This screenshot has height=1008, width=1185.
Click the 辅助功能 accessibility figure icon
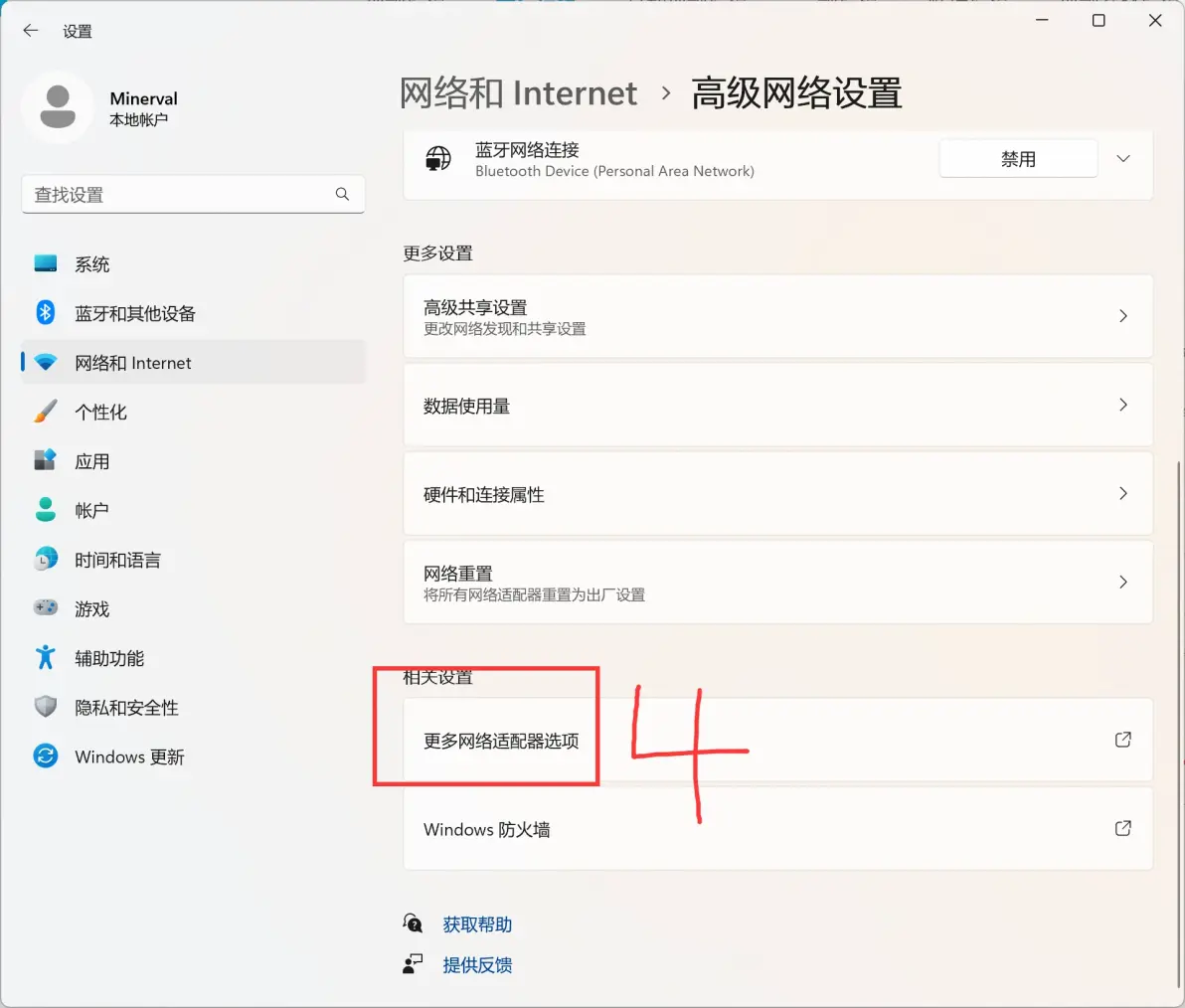pos(46,658)
